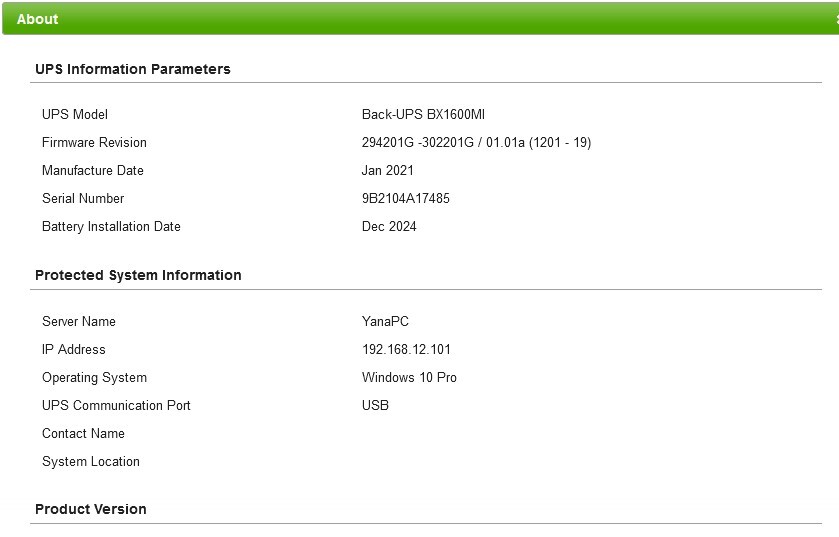Click the UPS Model label
The width and height of the screenshot is (839, 537).
(75, 114)
